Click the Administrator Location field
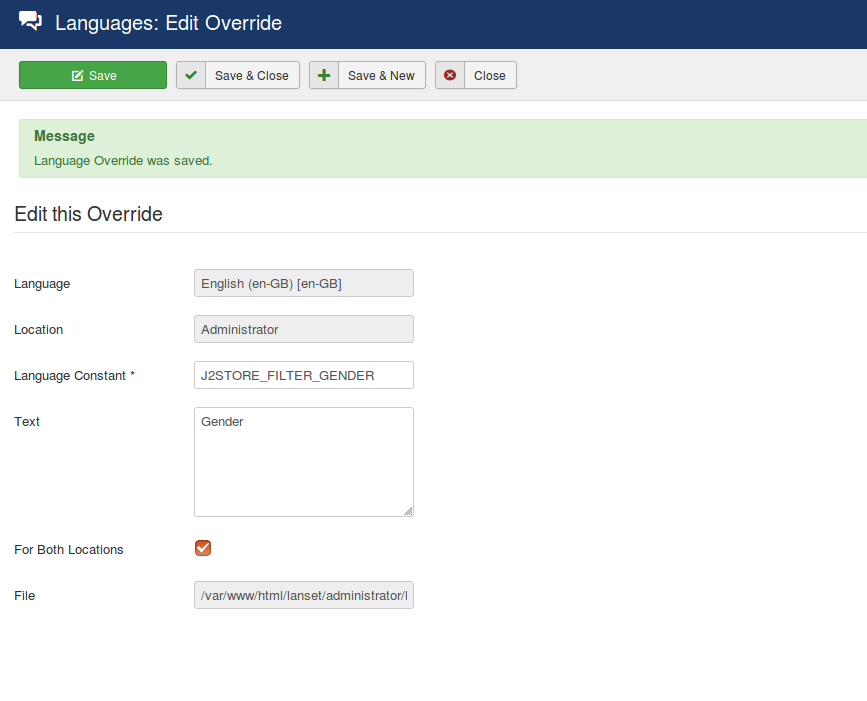Viewport: 867px width, 701px height. click(303, 329)
